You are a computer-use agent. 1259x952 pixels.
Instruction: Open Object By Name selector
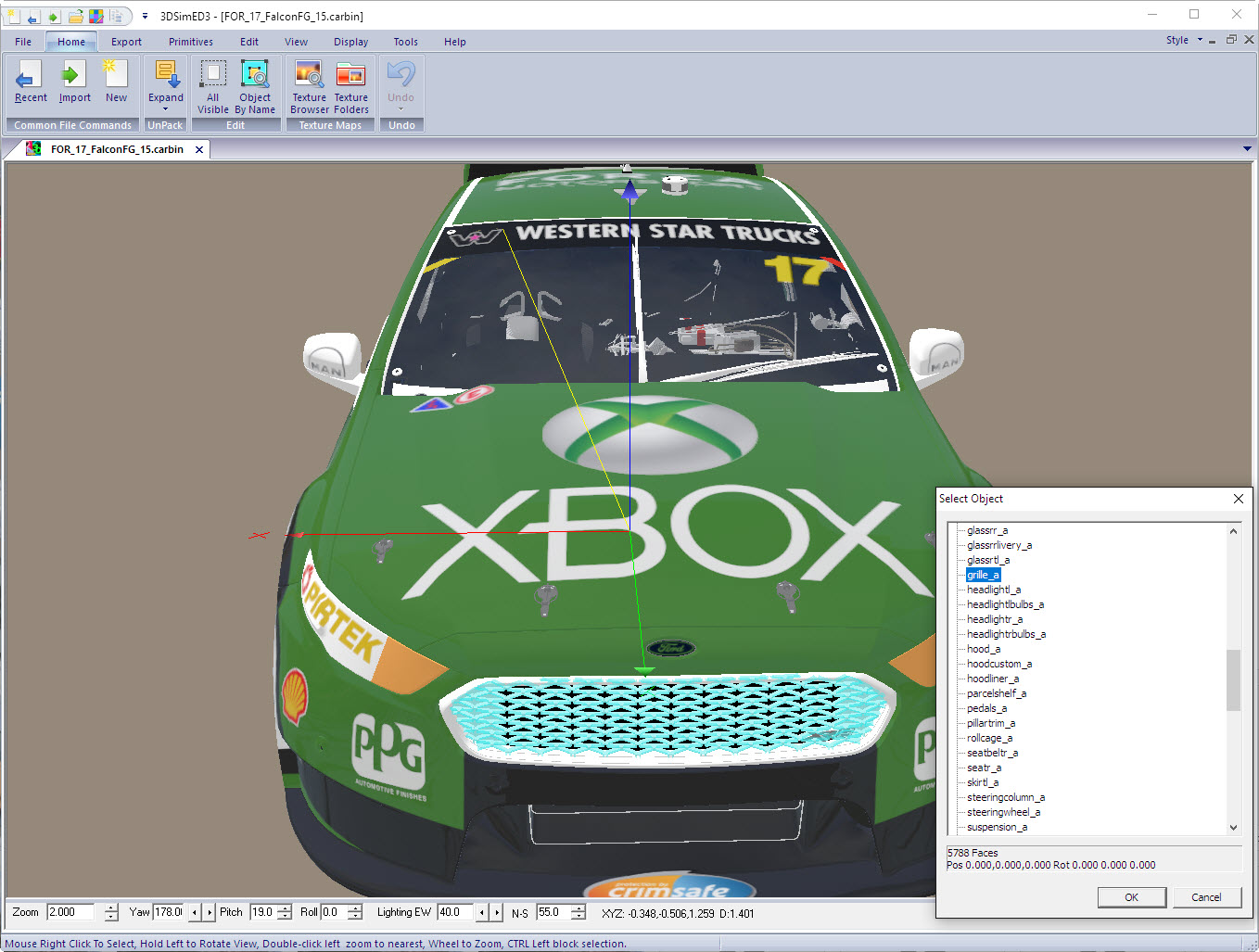255,87
